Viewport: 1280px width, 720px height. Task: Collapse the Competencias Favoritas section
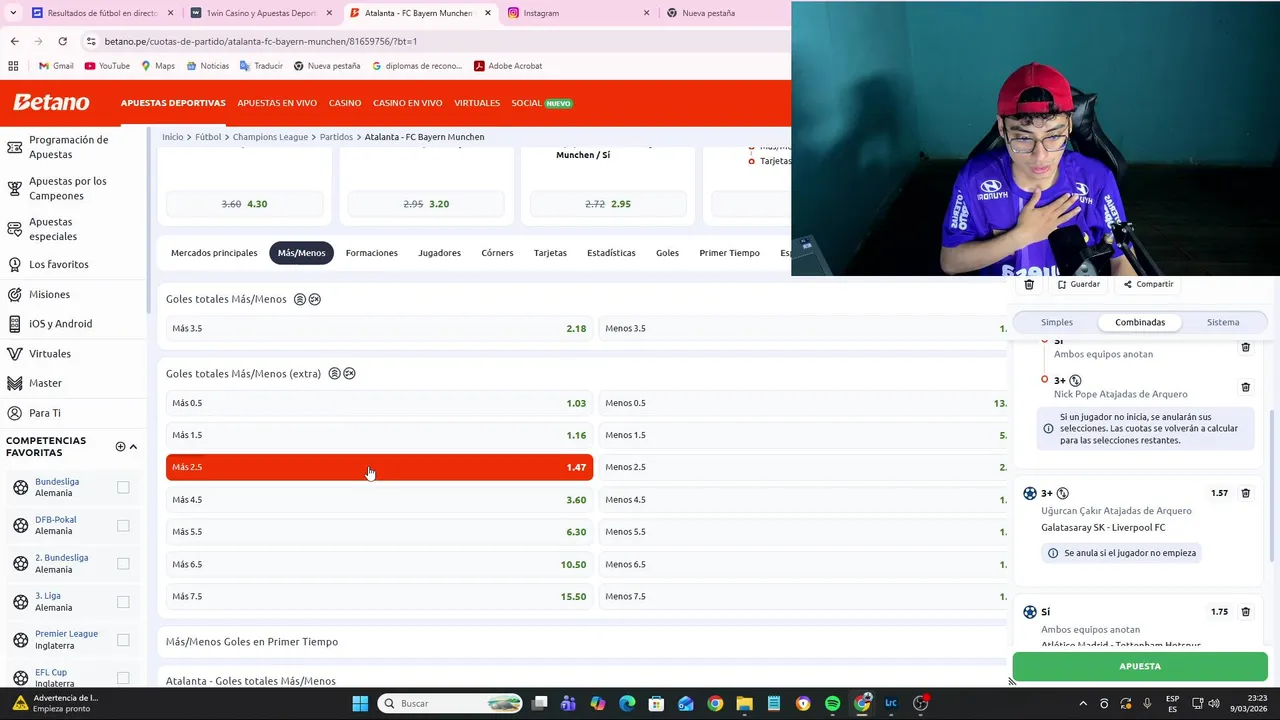click(x=133, y=447)
